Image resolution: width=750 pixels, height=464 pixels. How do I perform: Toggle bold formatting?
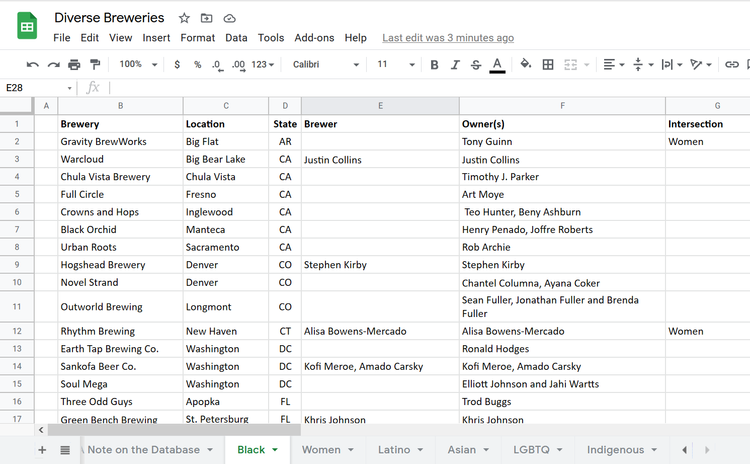(x=434, y=65)
